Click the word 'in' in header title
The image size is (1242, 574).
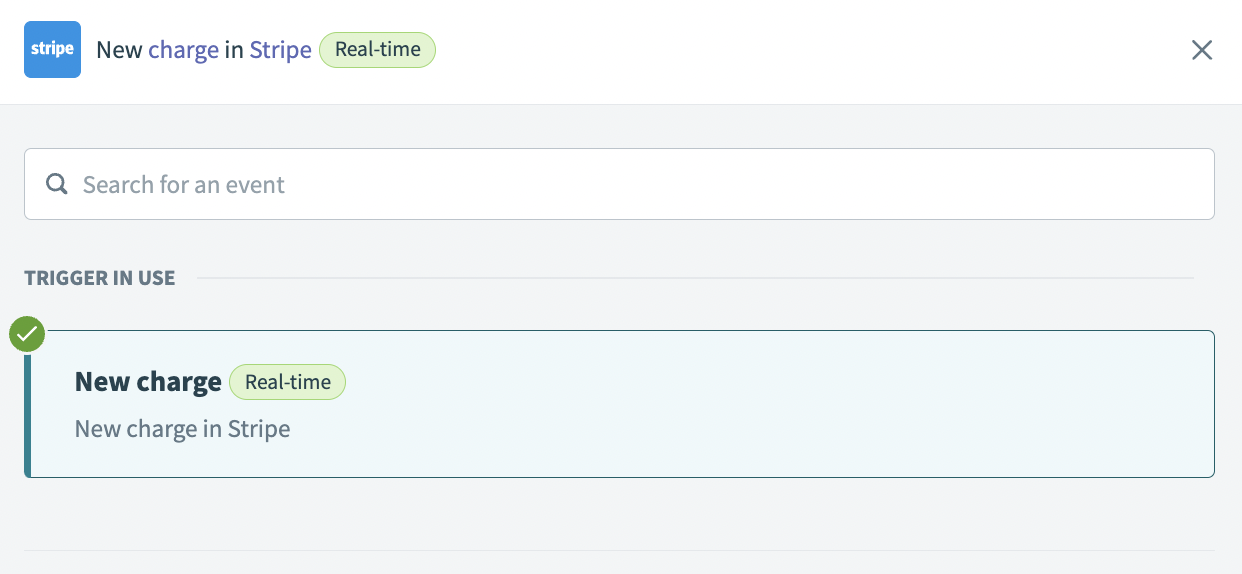tap(234, 50)
